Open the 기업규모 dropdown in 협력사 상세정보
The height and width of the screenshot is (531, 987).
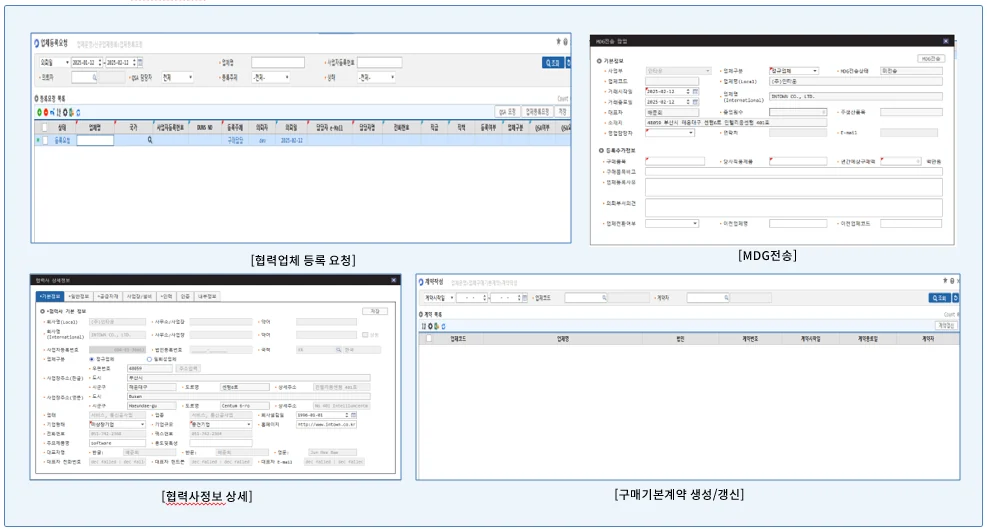[220, 425]
